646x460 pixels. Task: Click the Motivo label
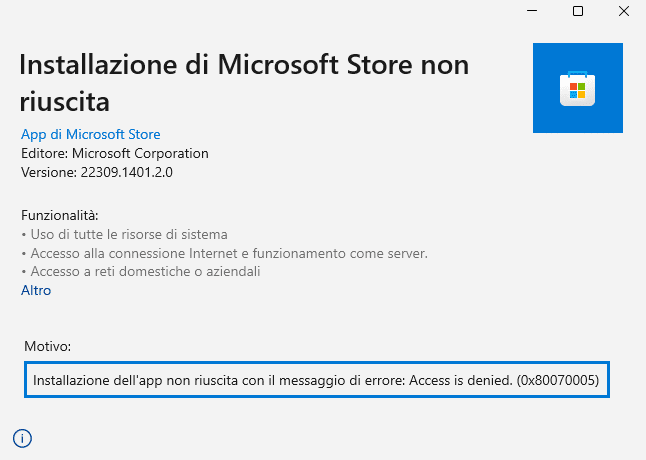(x=47, y=346)
